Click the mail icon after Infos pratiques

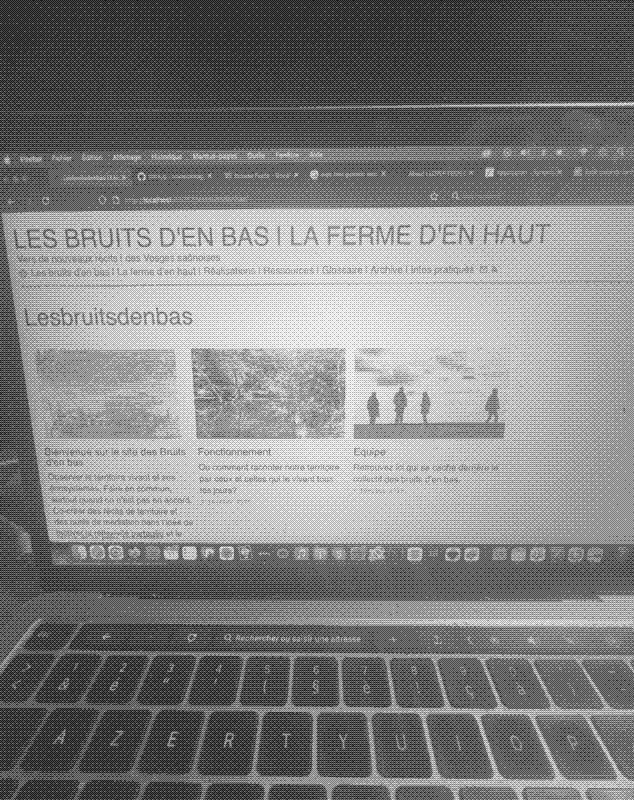(484, 269)
